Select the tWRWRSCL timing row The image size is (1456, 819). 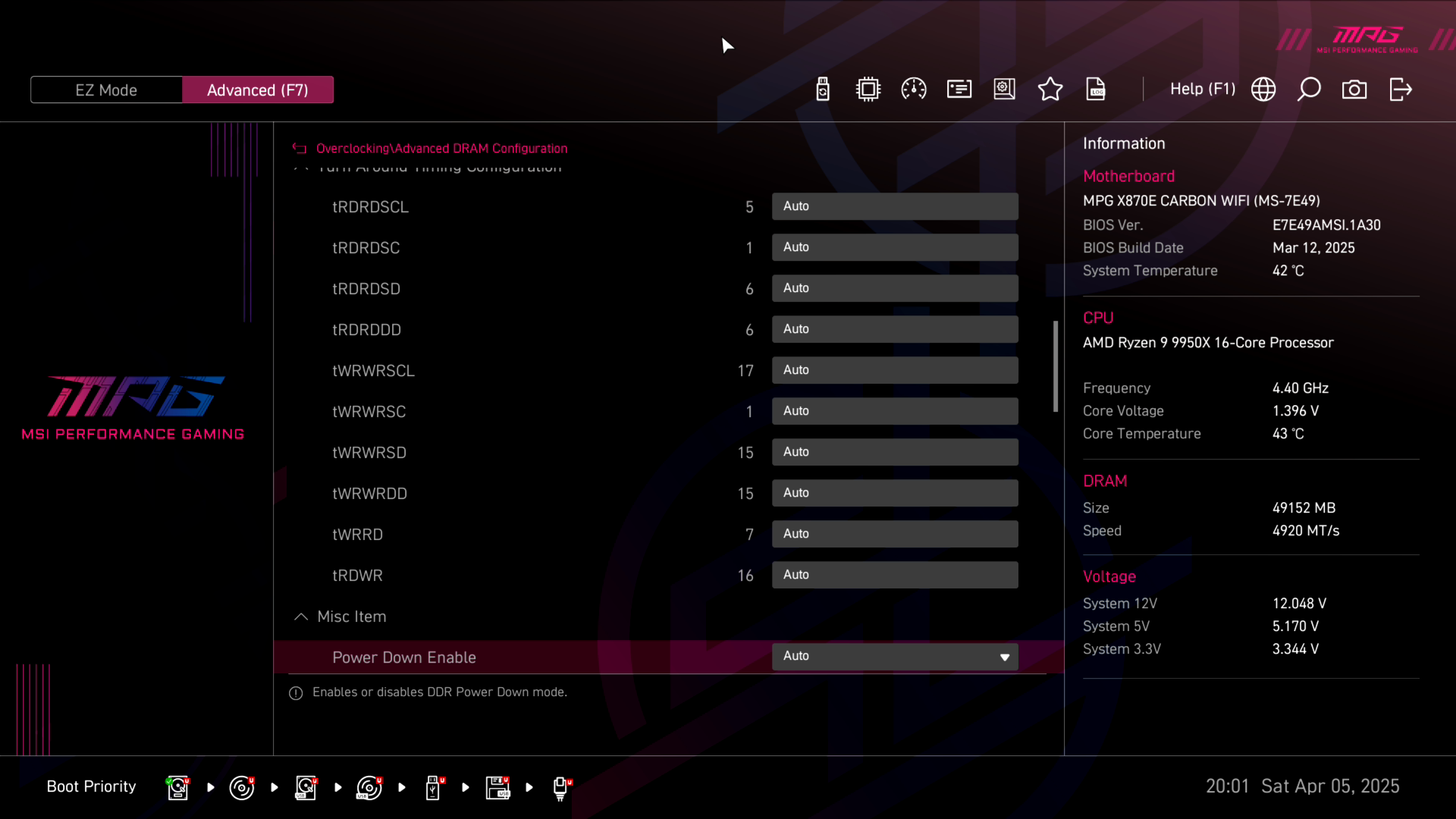tap(373, 371)
